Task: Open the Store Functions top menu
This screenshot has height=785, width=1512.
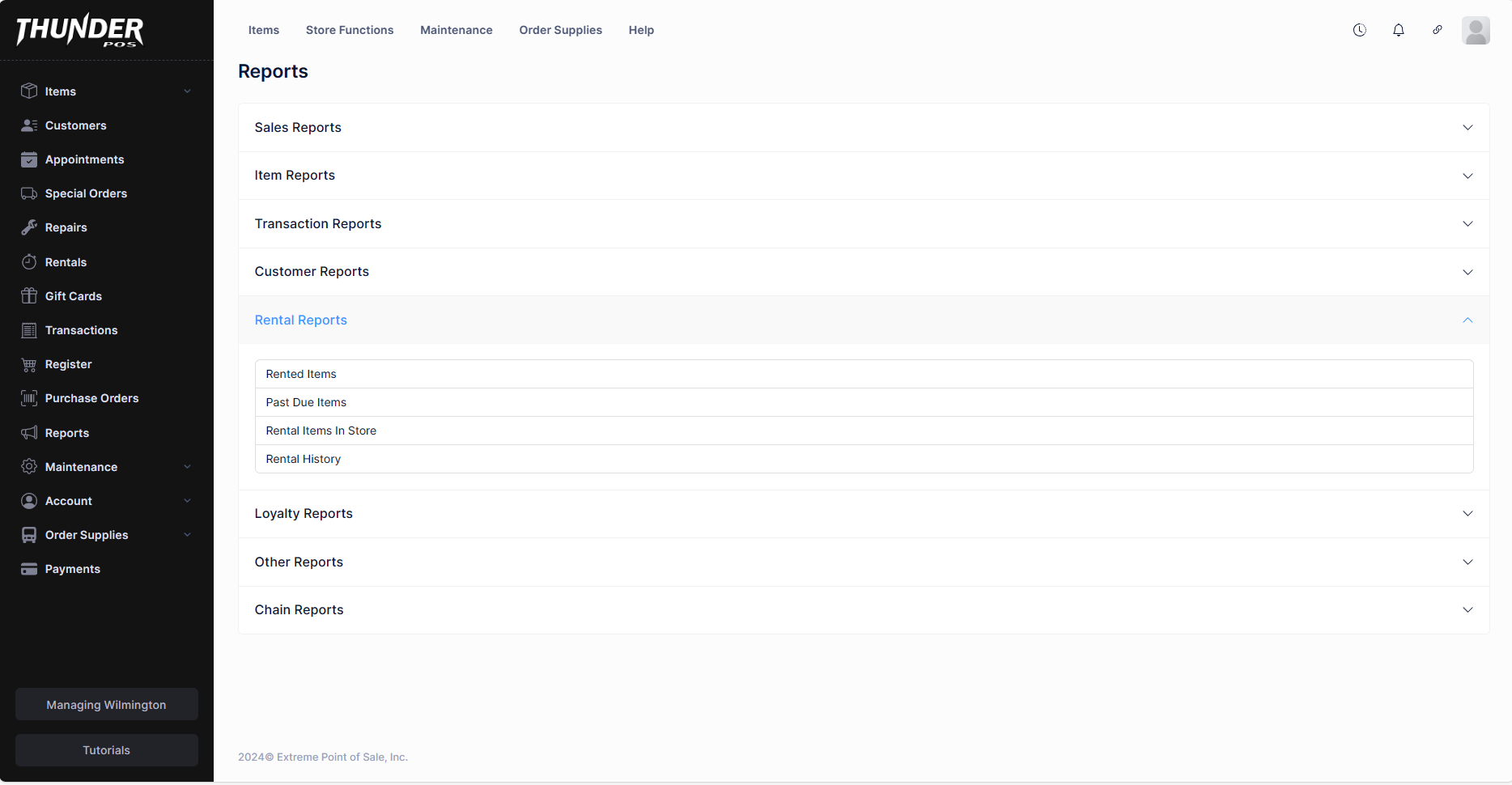Action: click(350, 30)
